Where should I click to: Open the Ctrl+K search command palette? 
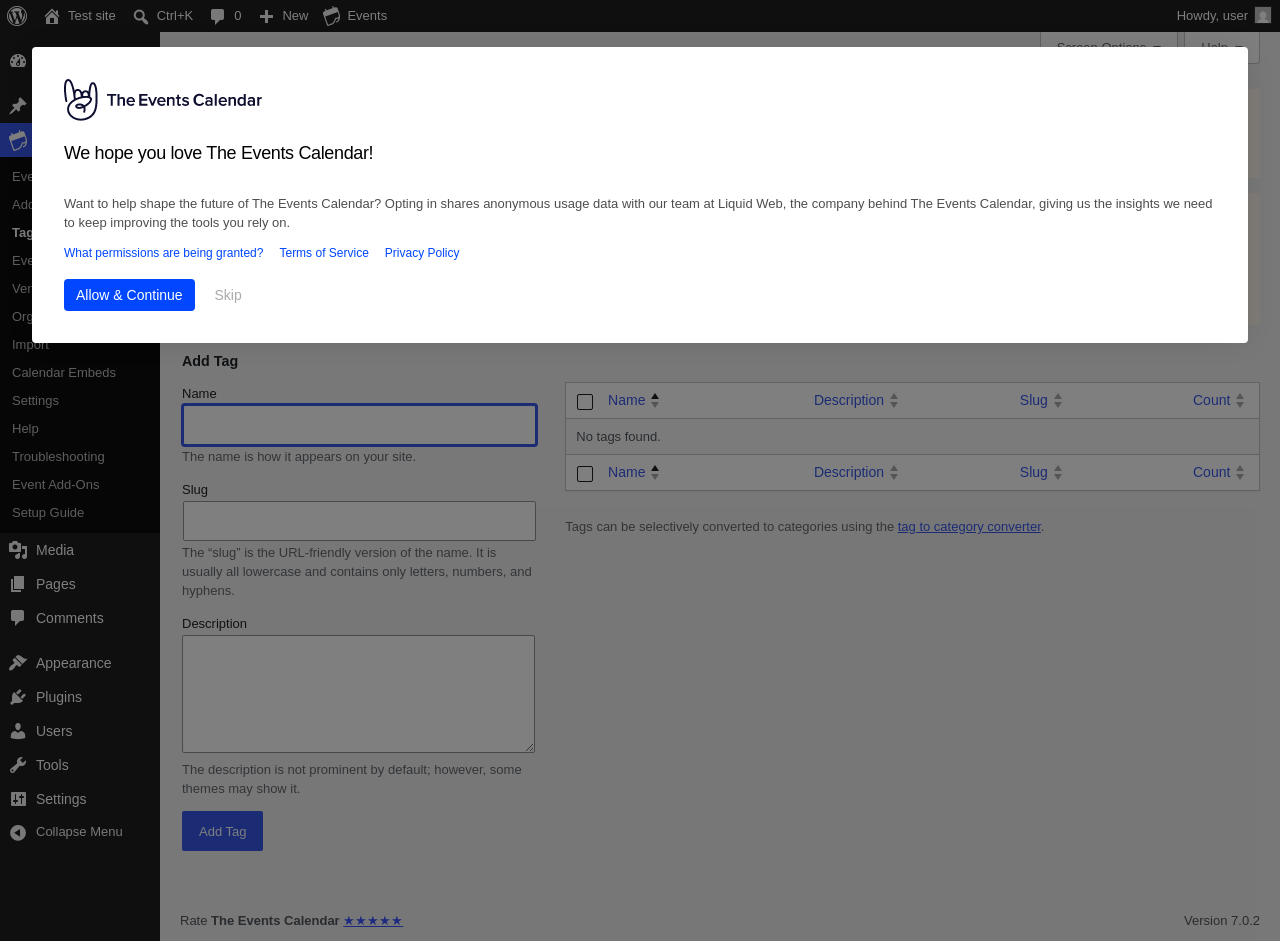coord(163,16)
